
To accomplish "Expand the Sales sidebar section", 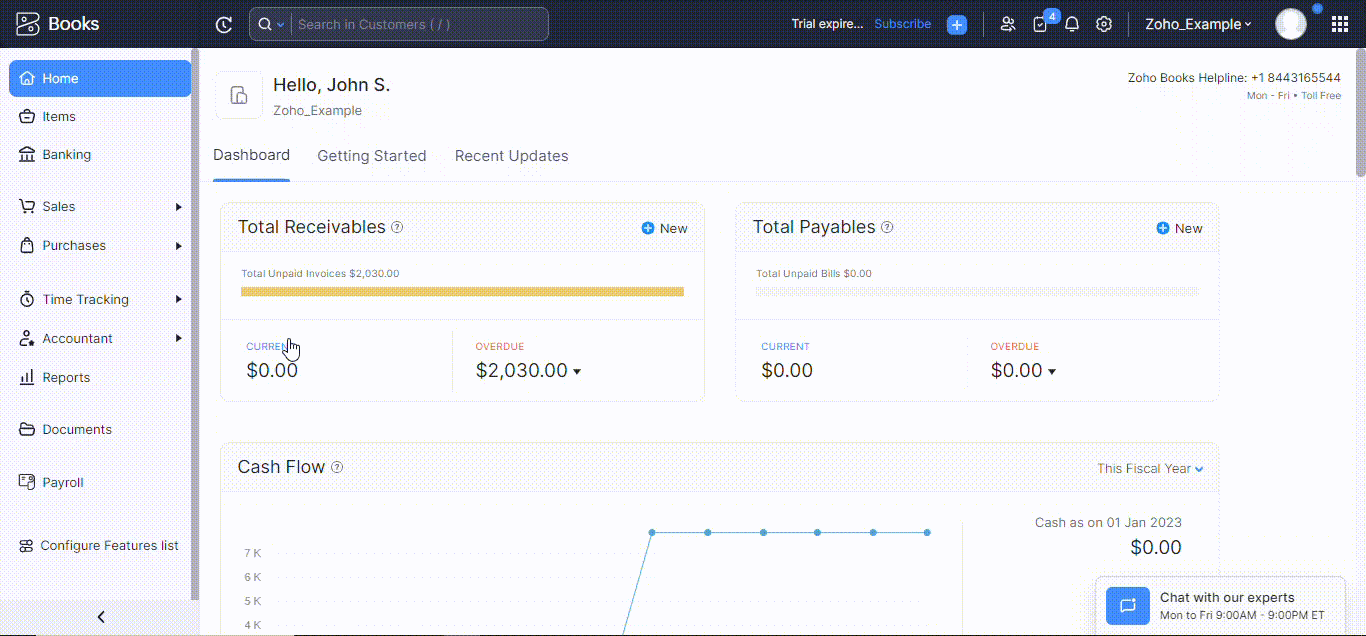I will tap(60, 206).
